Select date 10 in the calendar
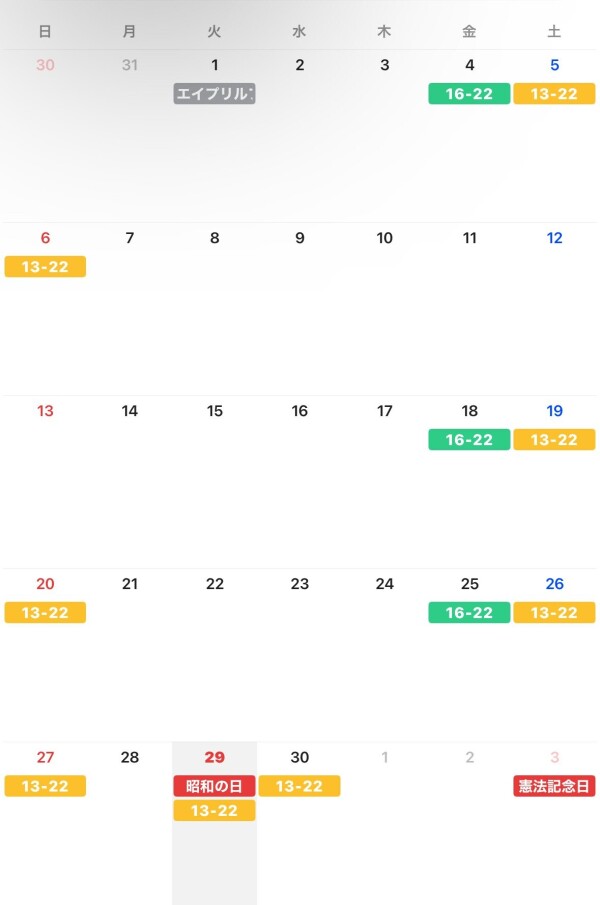Screen dimensions: 600x905 pyautogui.click(x=384, y=238)
